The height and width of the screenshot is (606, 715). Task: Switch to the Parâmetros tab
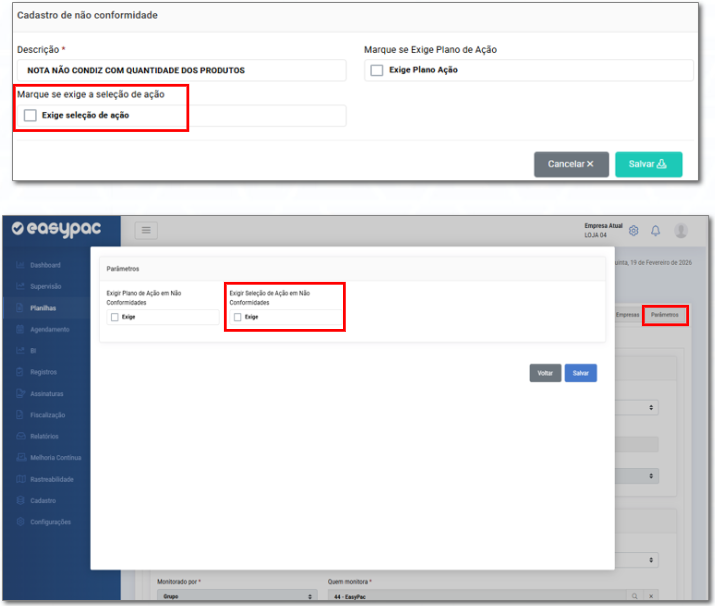click(x=664, y=315)
